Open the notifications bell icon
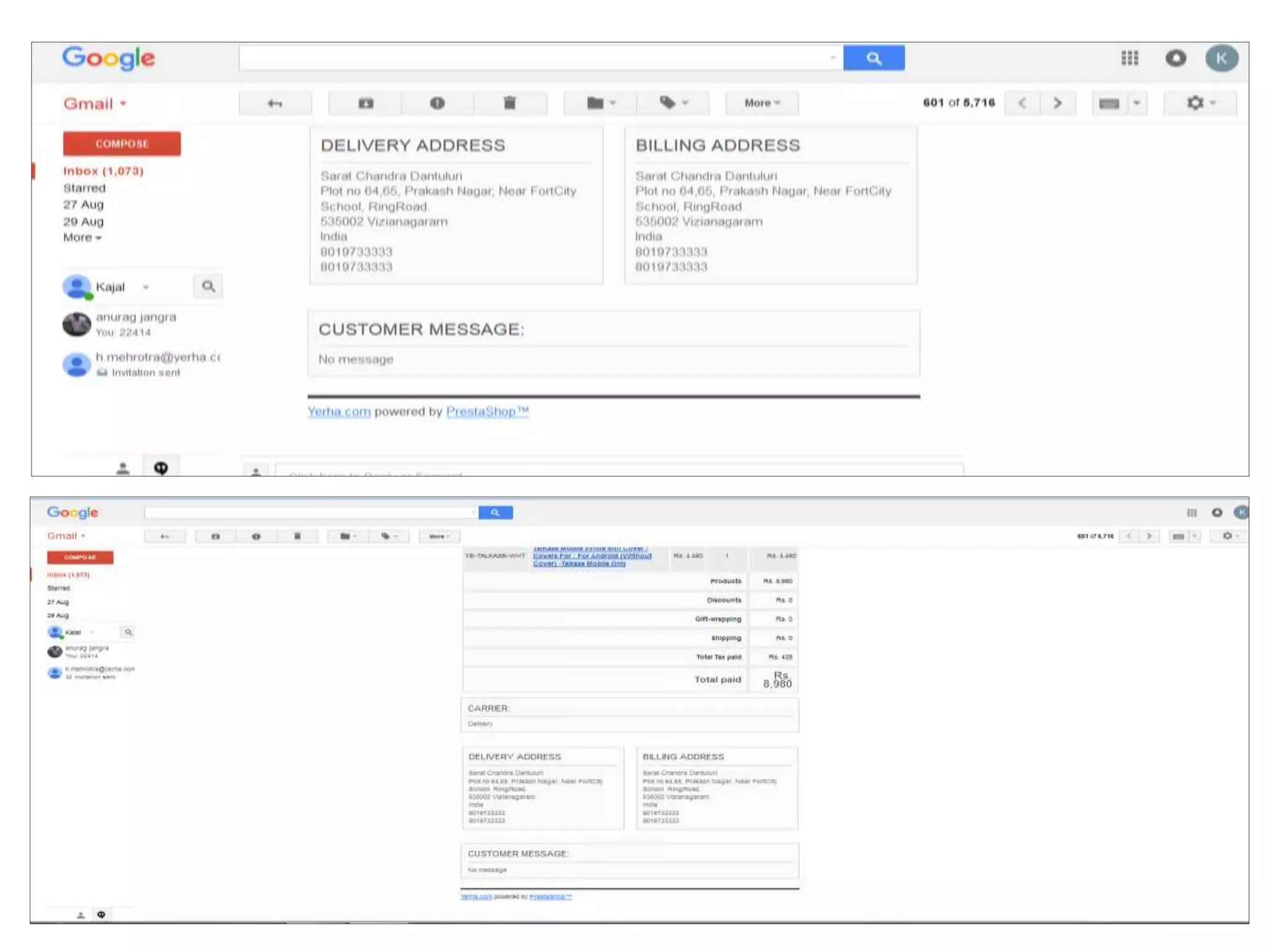The image size is (1270, 952). (x=1175, y=58)
